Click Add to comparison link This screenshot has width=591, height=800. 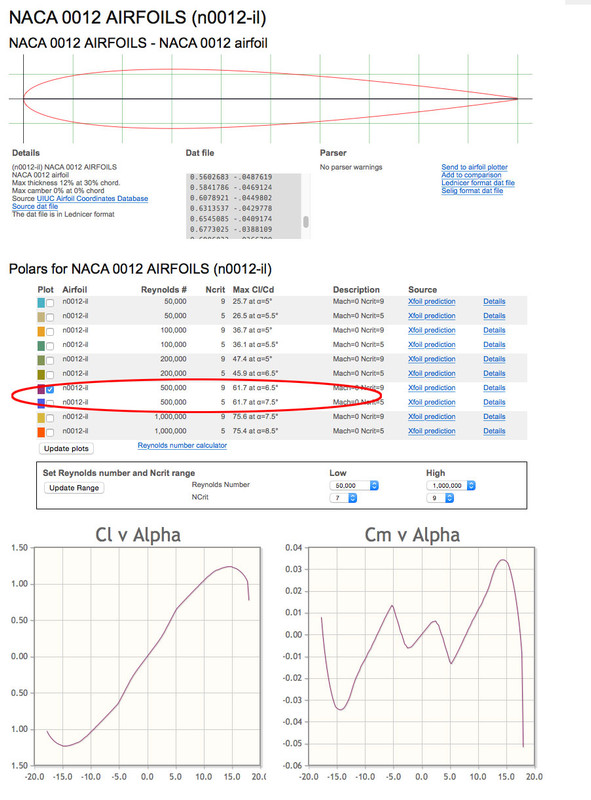pos(472,175)
